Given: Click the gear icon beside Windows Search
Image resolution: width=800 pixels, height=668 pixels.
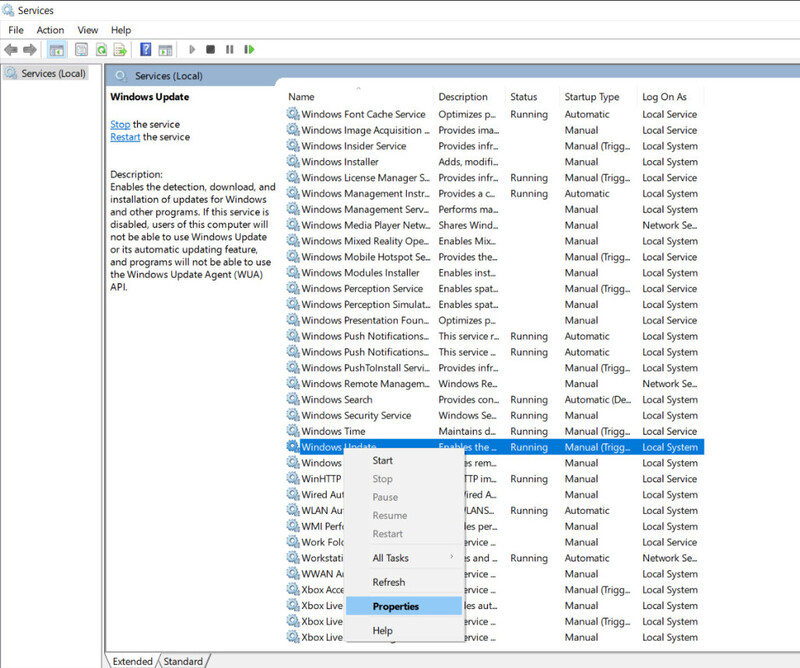Looking at the screenshot, I should tap(292, 399).
